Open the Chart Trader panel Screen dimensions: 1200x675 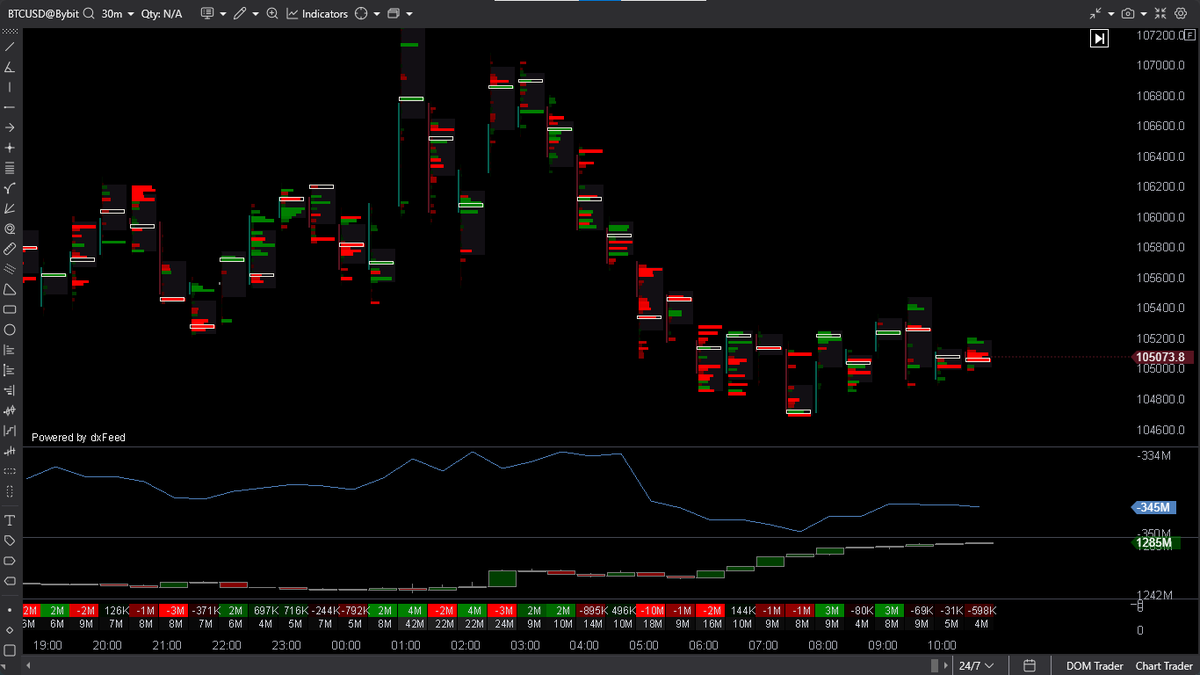pos(1163,665)
